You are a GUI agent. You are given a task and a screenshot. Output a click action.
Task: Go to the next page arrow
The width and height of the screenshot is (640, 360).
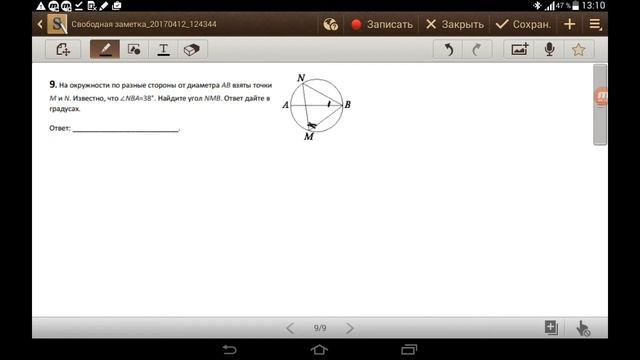point(350,328)
